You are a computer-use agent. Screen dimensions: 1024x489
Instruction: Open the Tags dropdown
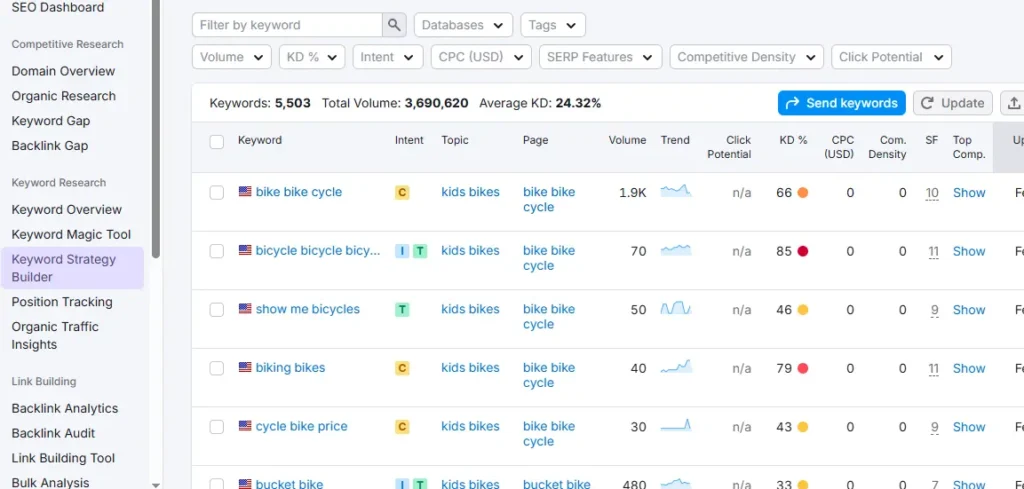click(x=552, y=25)
